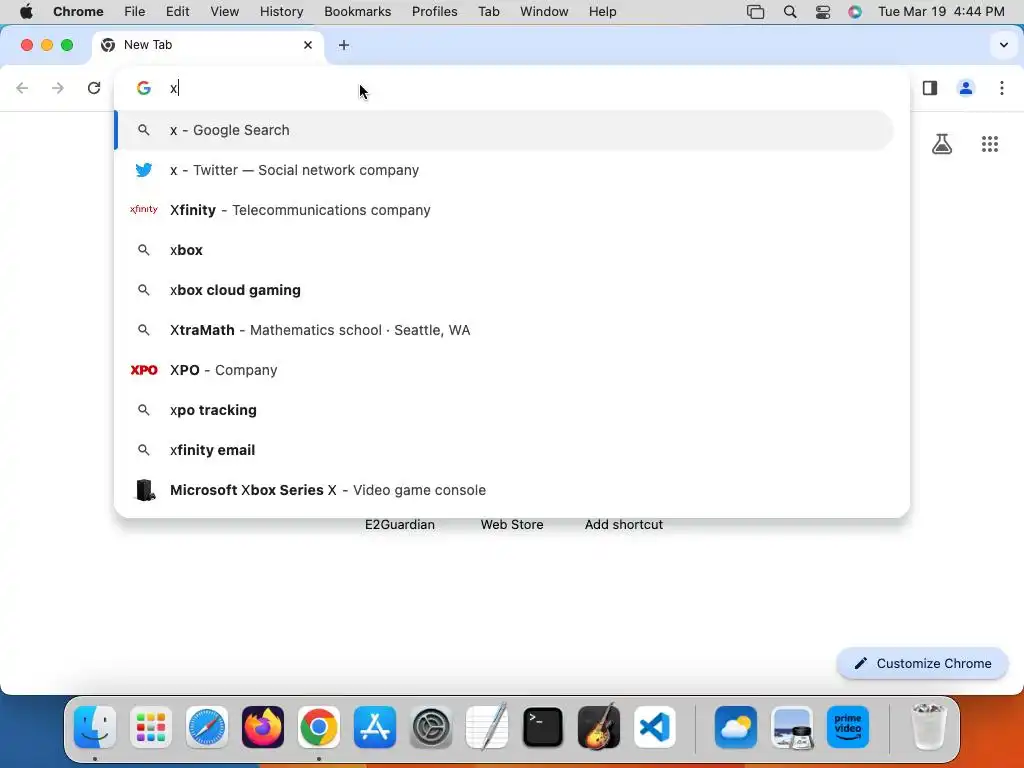The height and width of the screenshot is (768, 1024).
Task: Select the Xfinity Telecommunications company suggestion
Action: pyautogui.click(x=505, y=210)
